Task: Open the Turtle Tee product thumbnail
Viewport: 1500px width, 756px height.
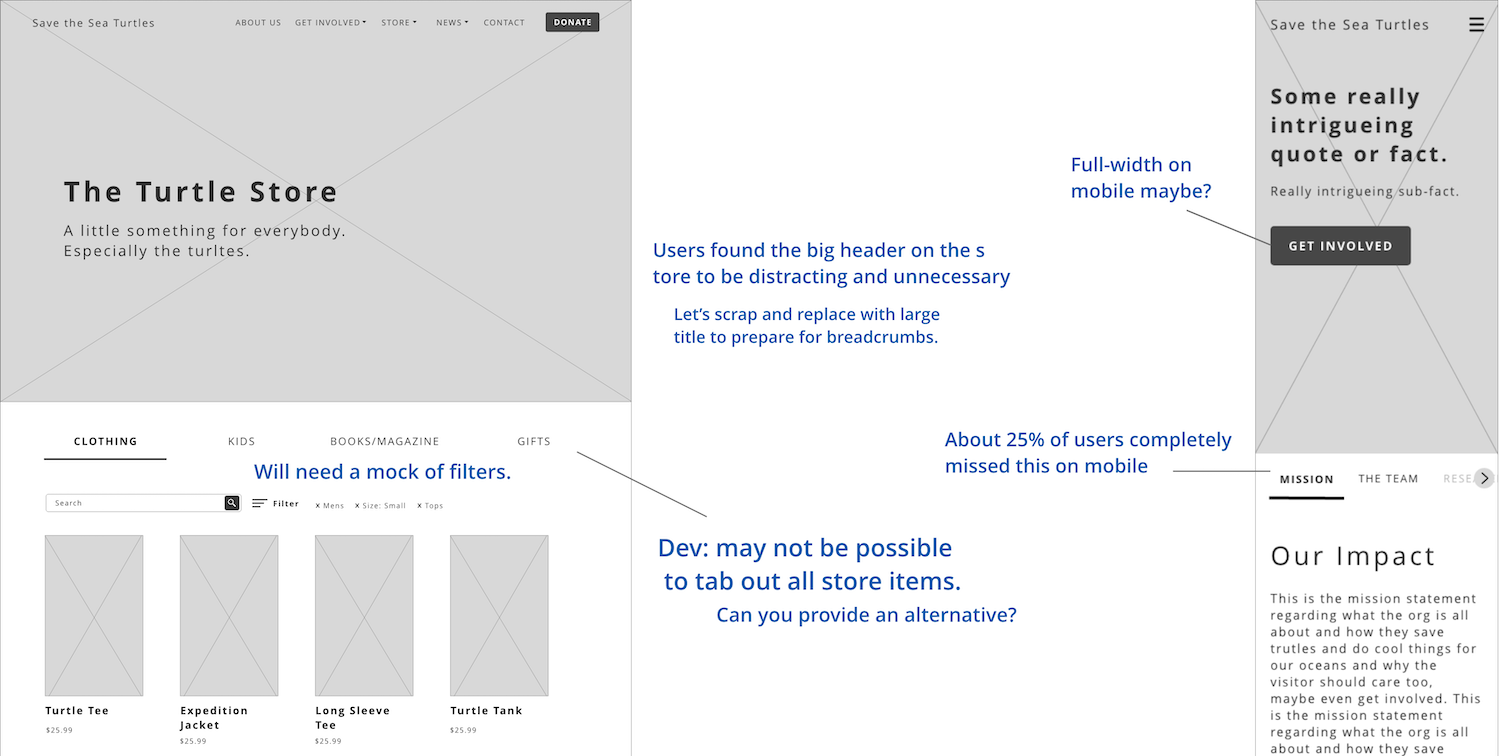Action: pyautogui.click(x=93, y=615)
